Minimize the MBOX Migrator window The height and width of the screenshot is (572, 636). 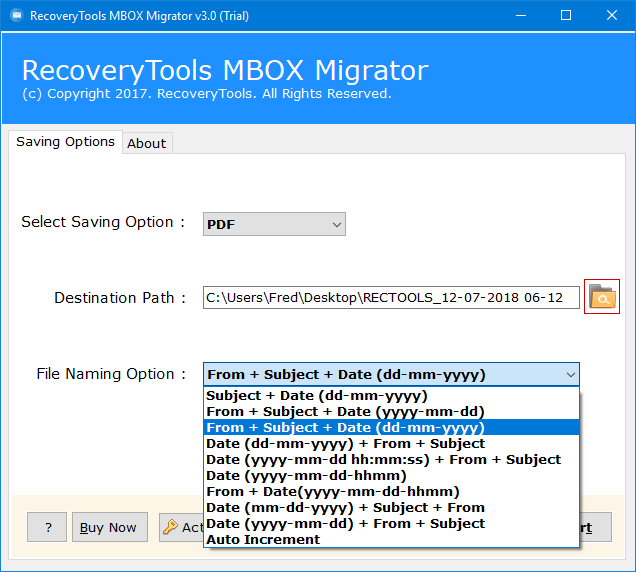pos(521,15)
